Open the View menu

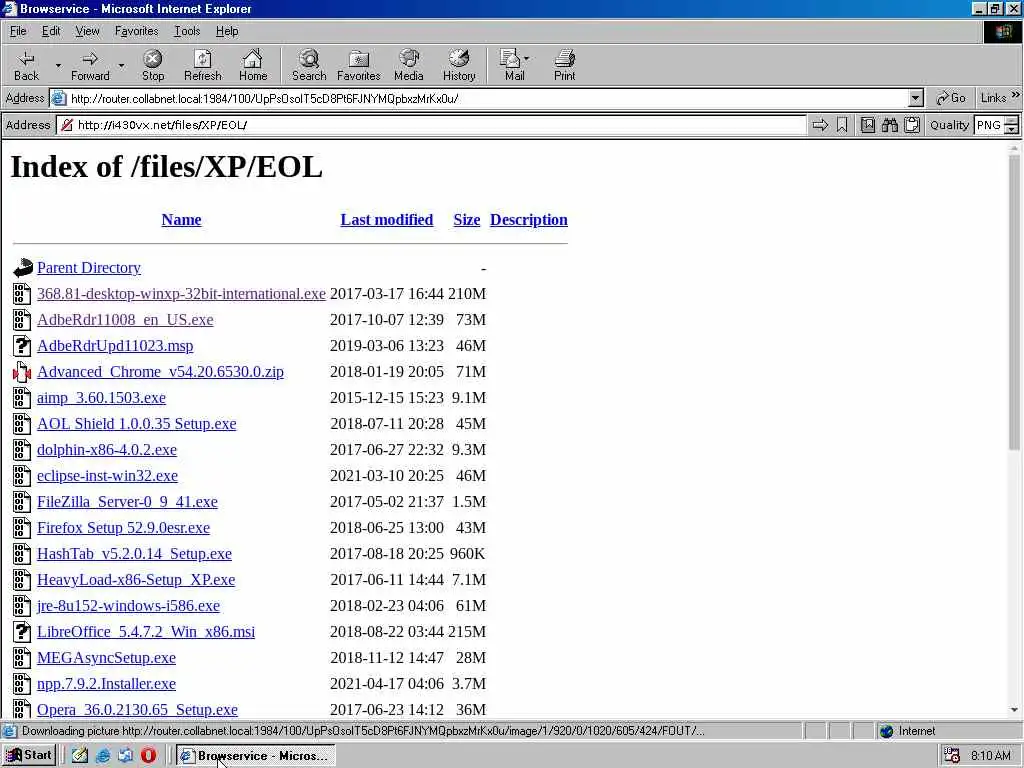pos(87,31)
